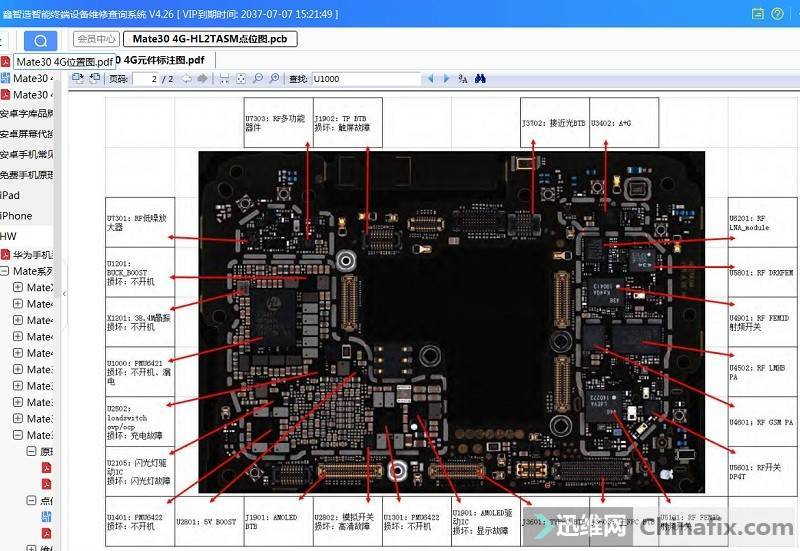
Task: Go to next page arrow in PDF toolbar
Action: click(202, 78)
